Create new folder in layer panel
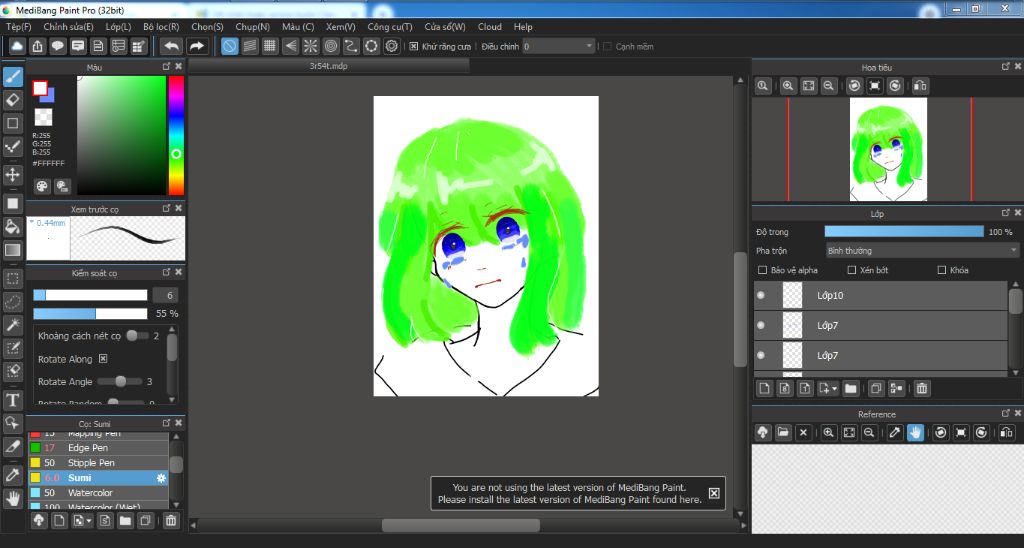The image size is (1024, 548). pos(850,389)
